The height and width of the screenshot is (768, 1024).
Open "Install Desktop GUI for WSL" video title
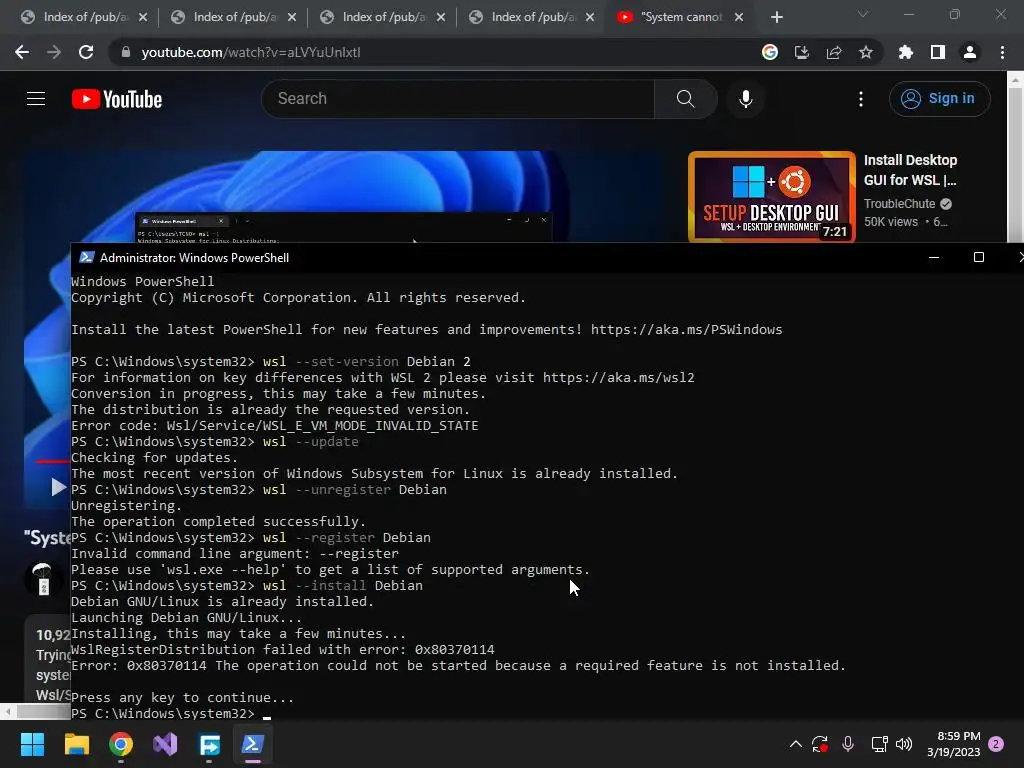[x=910, y=170]
